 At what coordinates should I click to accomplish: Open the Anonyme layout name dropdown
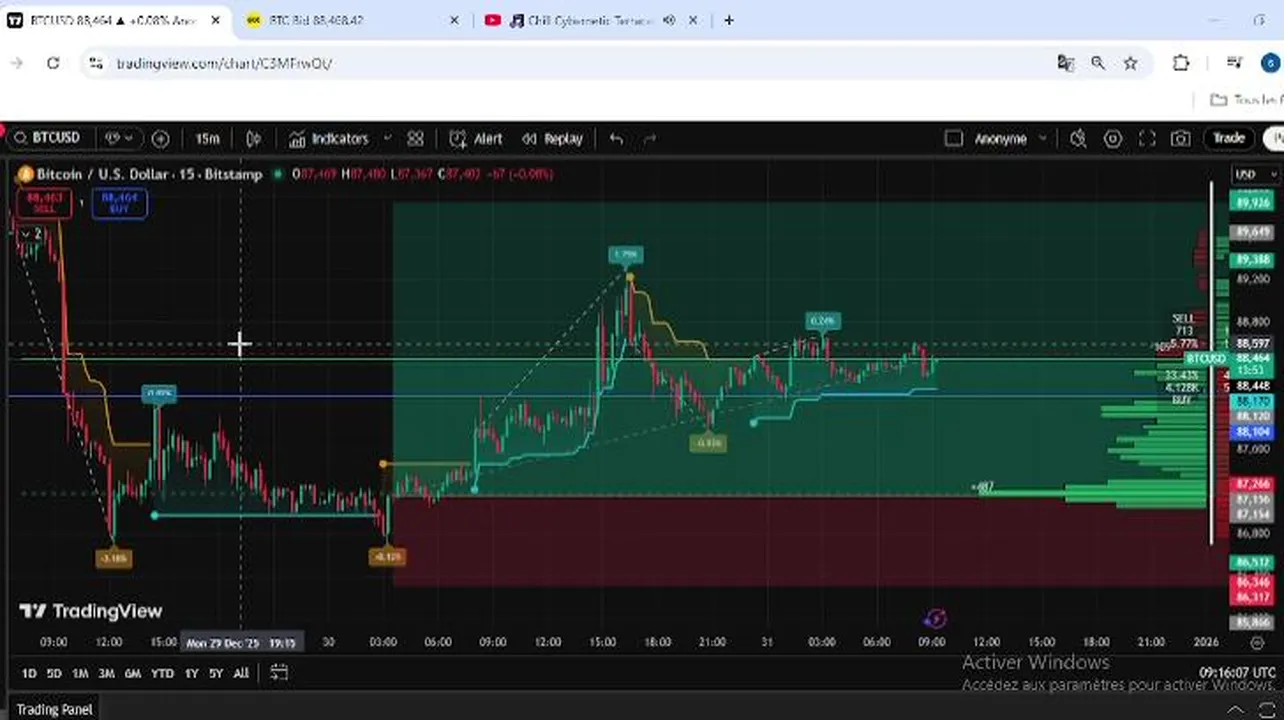[x=1010, y=138]
